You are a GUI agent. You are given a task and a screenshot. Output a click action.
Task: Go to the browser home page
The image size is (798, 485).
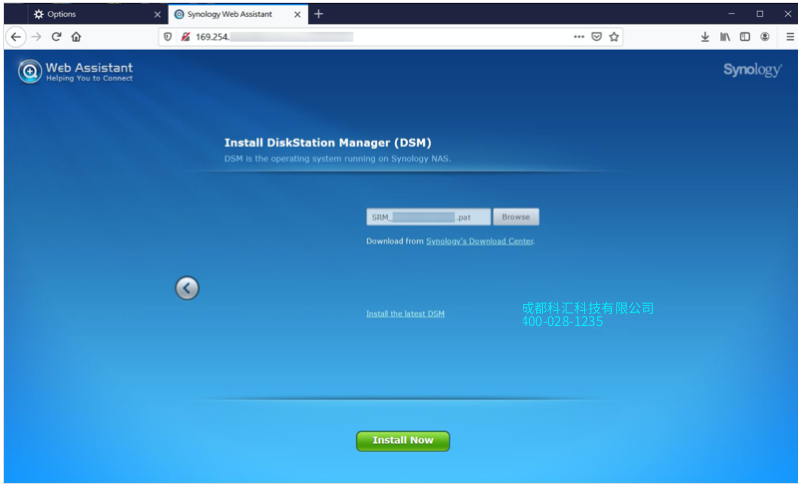pos(76,37)
